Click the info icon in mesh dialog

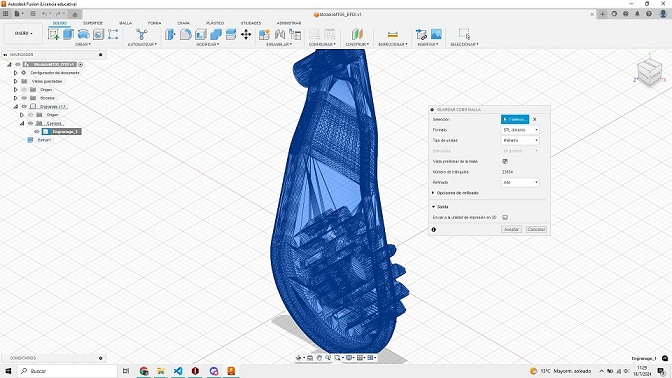click(434, 230)
